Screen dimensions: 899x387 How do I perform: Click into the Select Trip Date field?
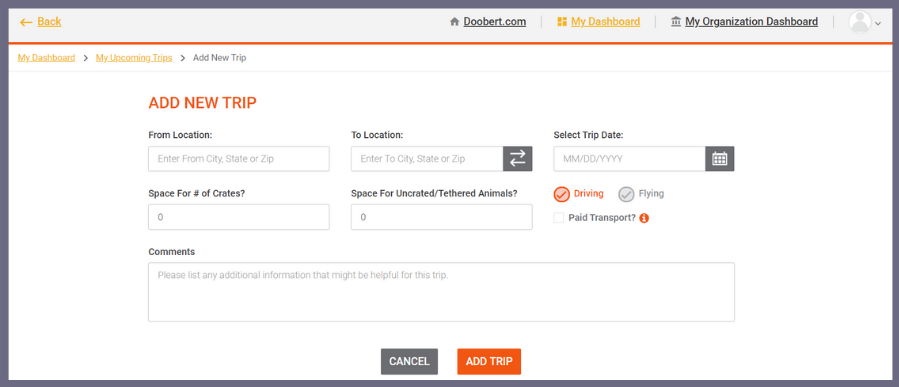(630, 159)
